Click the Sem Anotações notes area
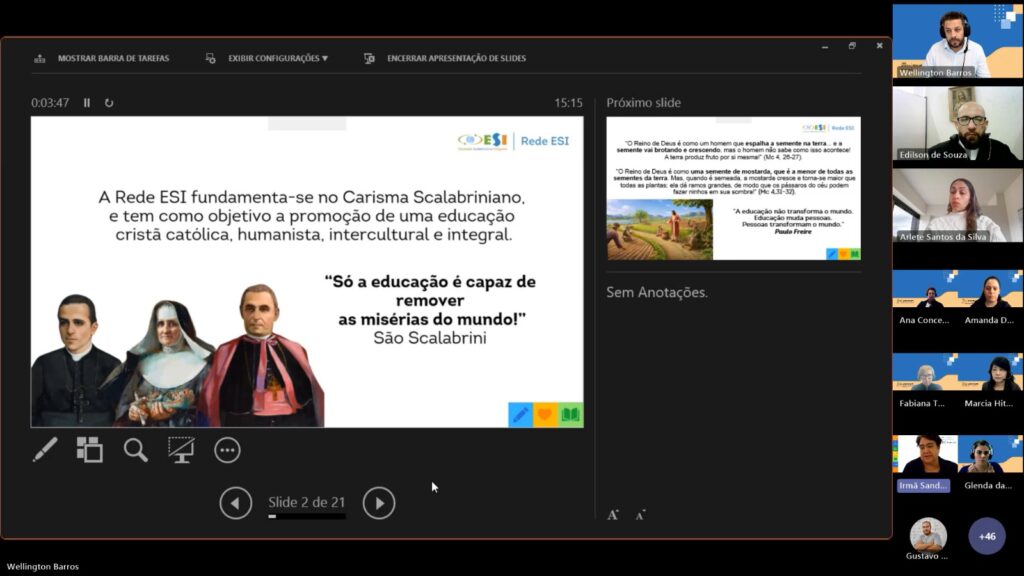 pyautogui.click(x=657, y=293)
